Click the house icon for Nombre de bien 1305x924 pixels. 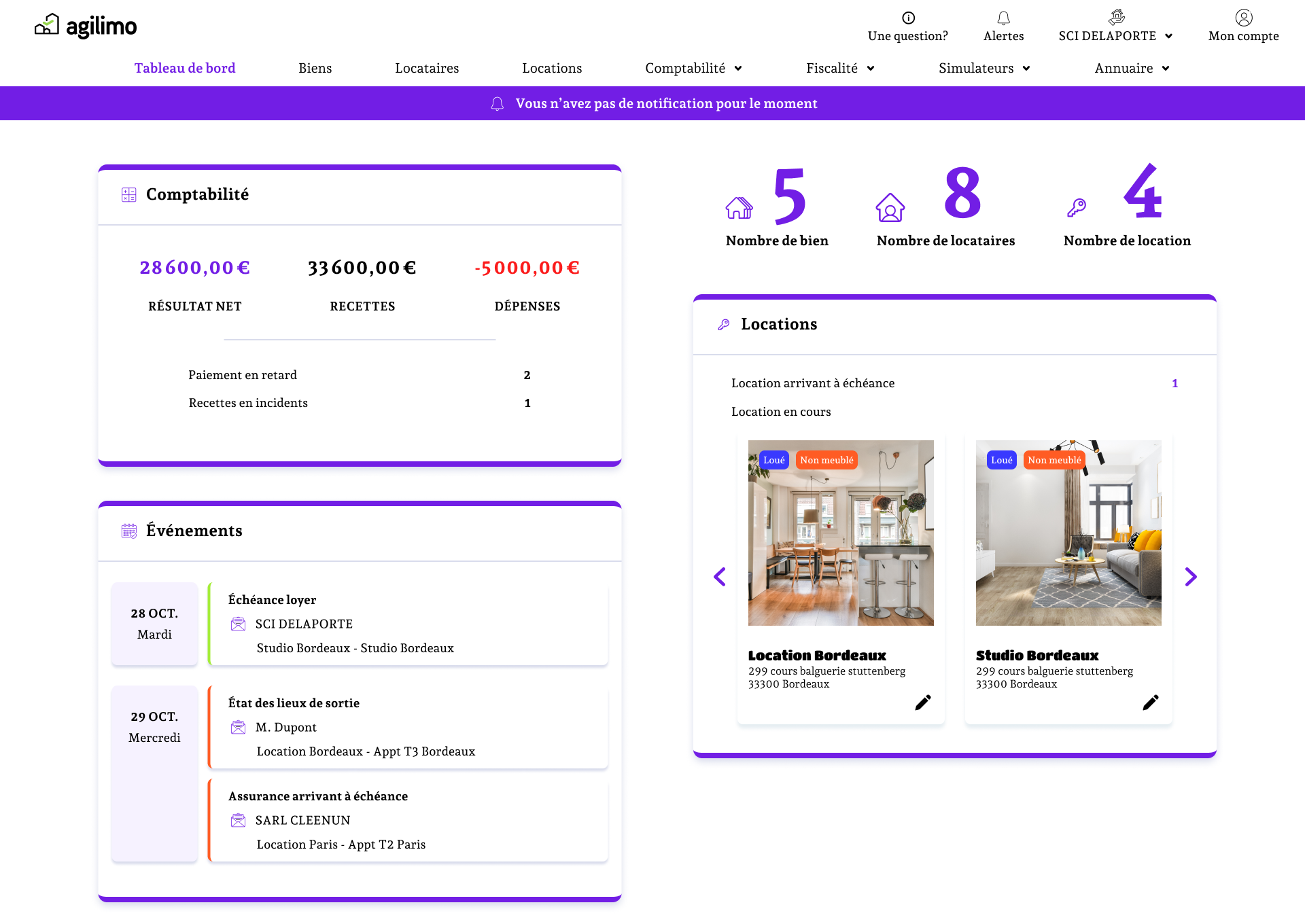[x=739, y=208]
